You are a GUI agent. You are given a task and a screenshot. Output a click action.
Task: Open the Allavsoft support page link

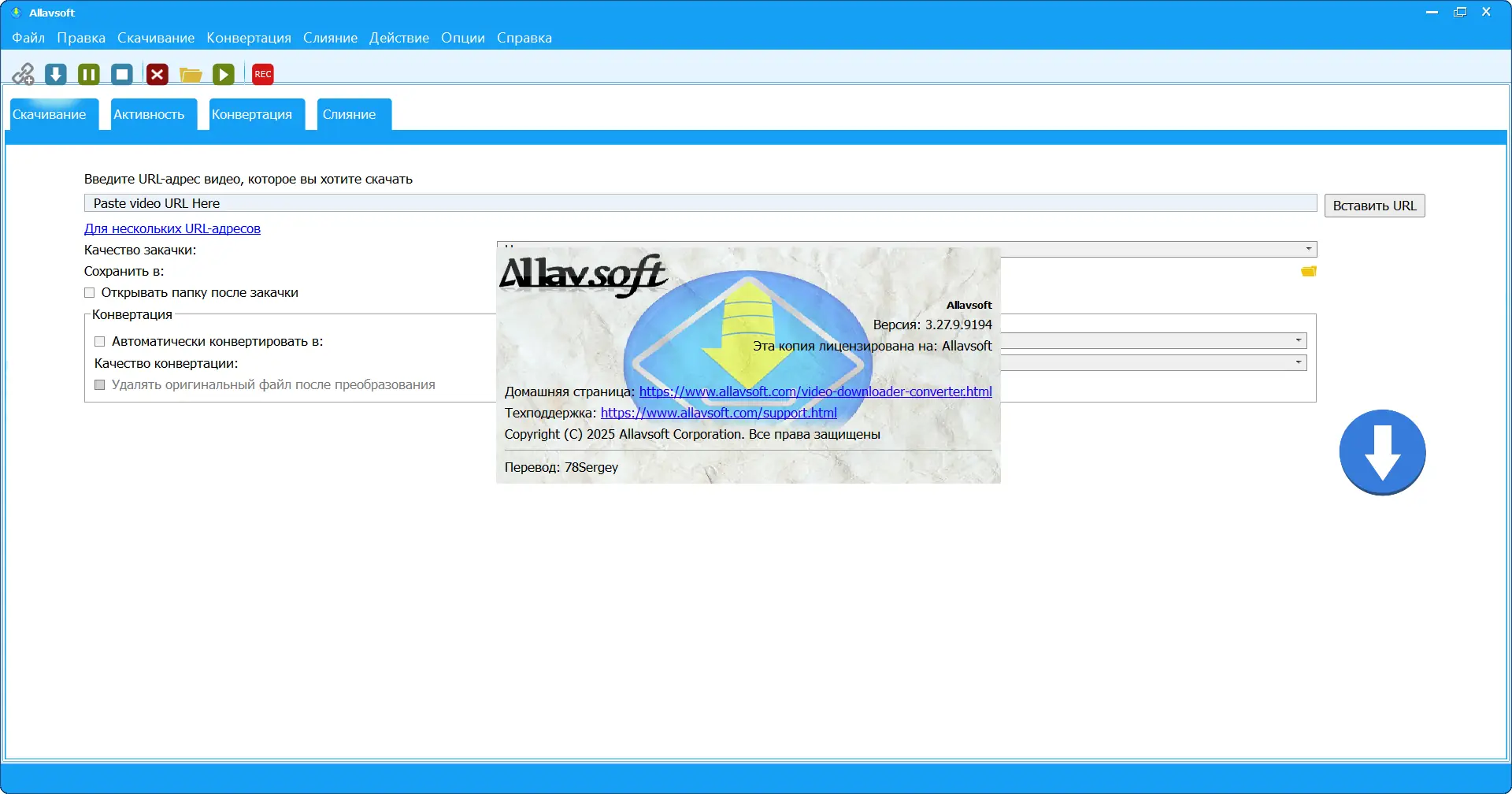pyautogui.click(x=719, y=413)
